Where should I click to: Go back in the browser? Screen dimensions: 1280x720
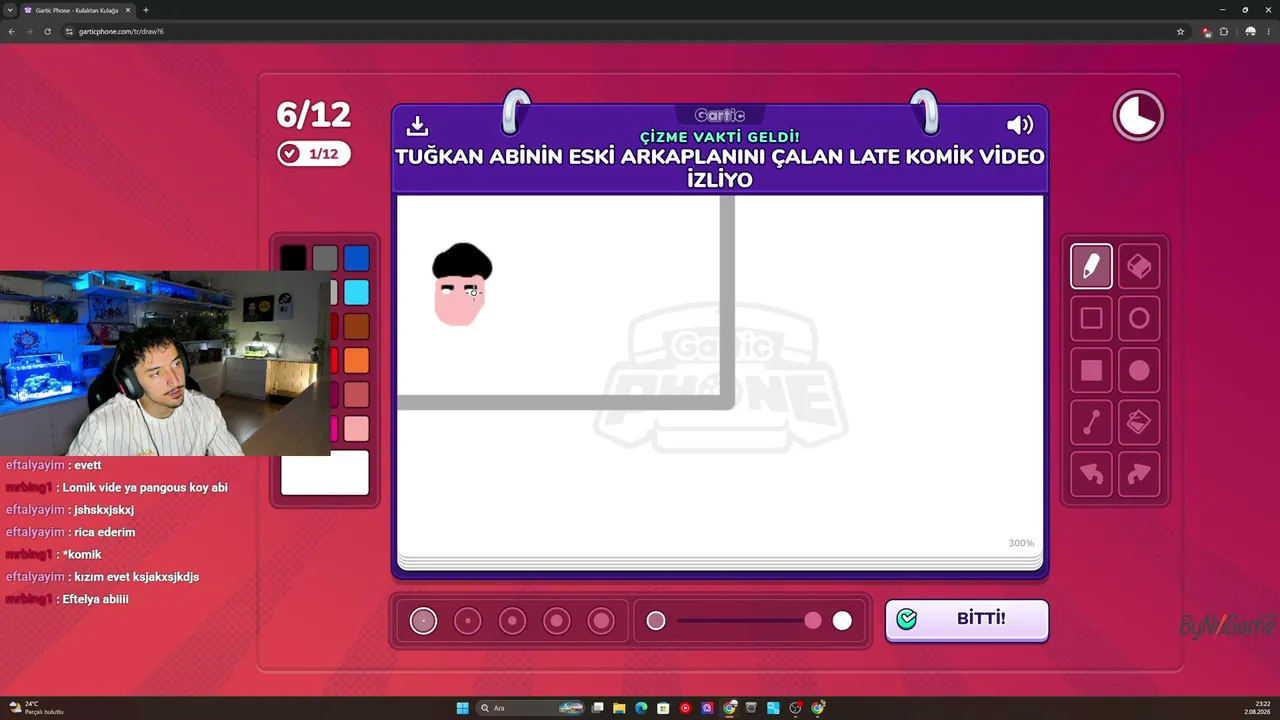tap(12, 31)
